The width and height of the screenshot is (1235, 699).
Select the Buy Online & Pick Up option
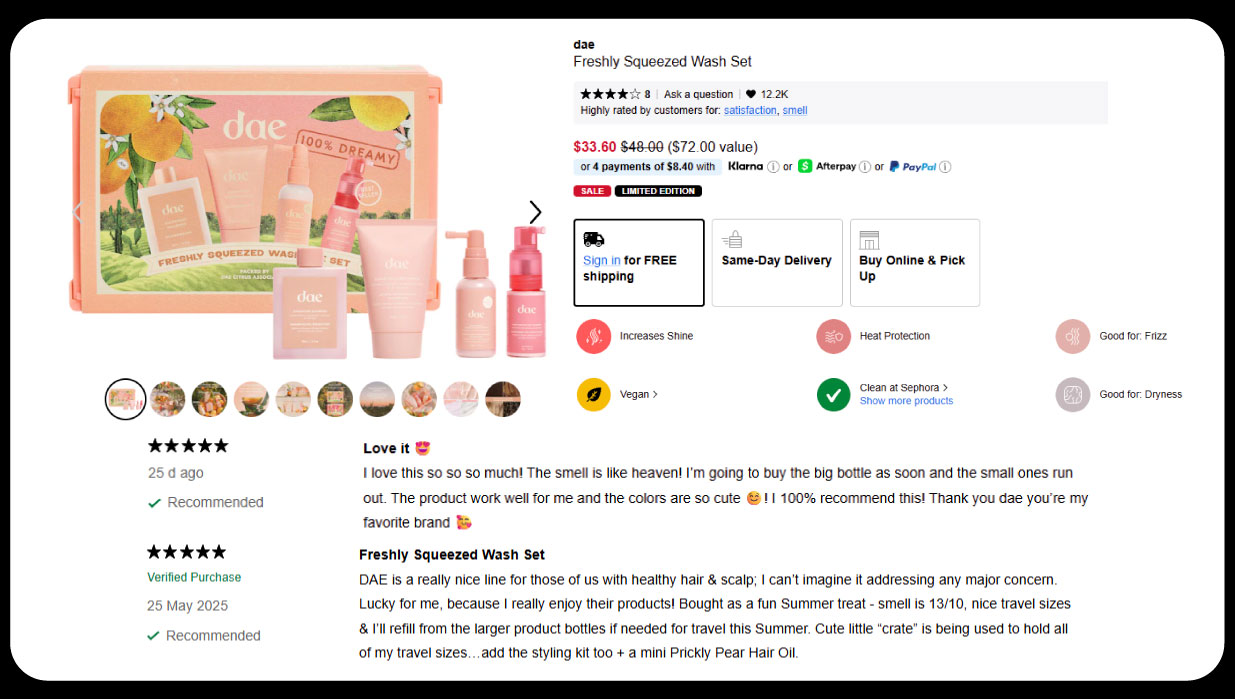[914, 262]
